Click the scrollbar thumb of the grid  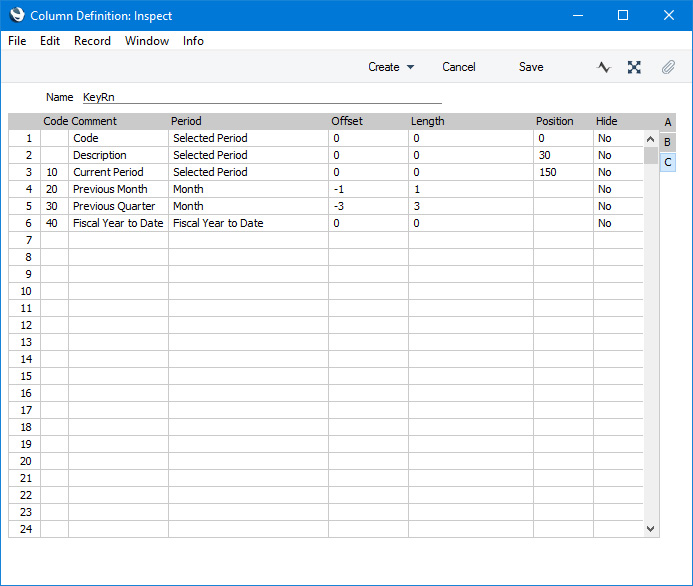coord(650,156)
